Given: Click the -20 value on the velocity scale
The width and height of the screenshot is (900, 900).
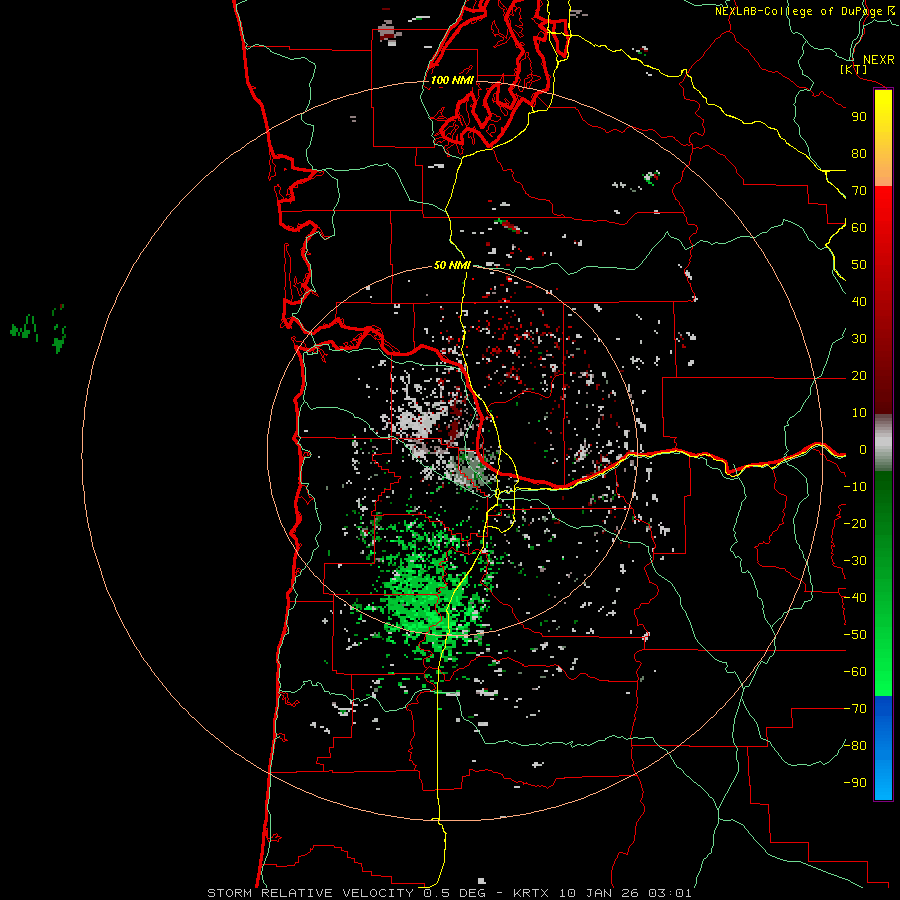Looking at the screenshot, I should pos(855,524).
